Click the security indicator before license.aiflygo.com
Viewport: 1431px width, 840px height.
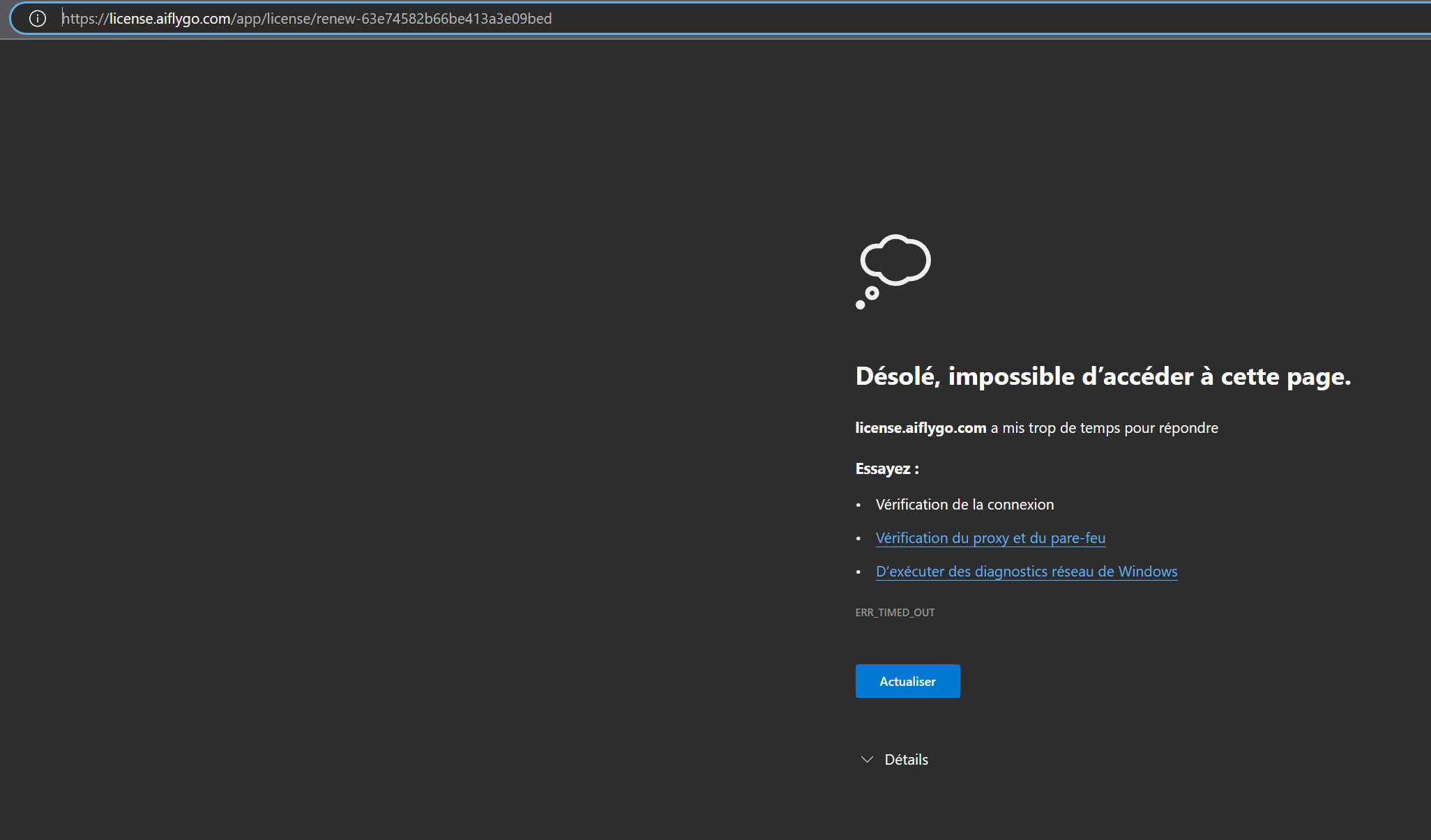coord(38,18)
